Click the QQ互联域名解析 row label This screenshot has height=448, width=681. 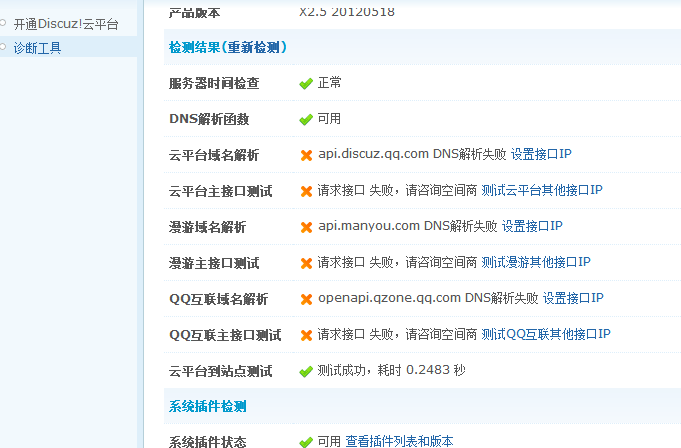pyautogui.click(x=218, y=299)
